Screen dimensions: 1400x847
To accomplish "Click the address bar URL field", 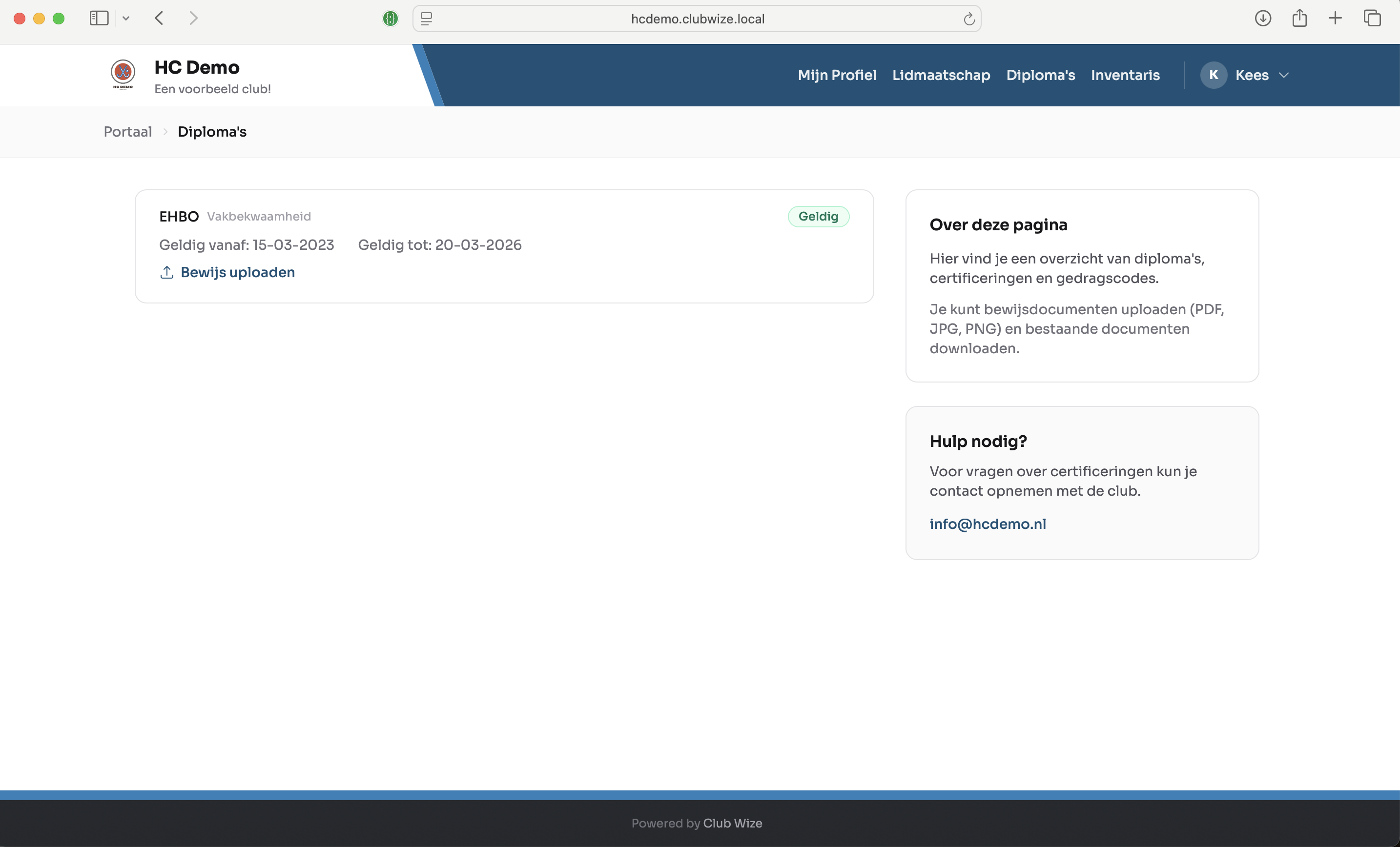I will click(x=697, y=19).
